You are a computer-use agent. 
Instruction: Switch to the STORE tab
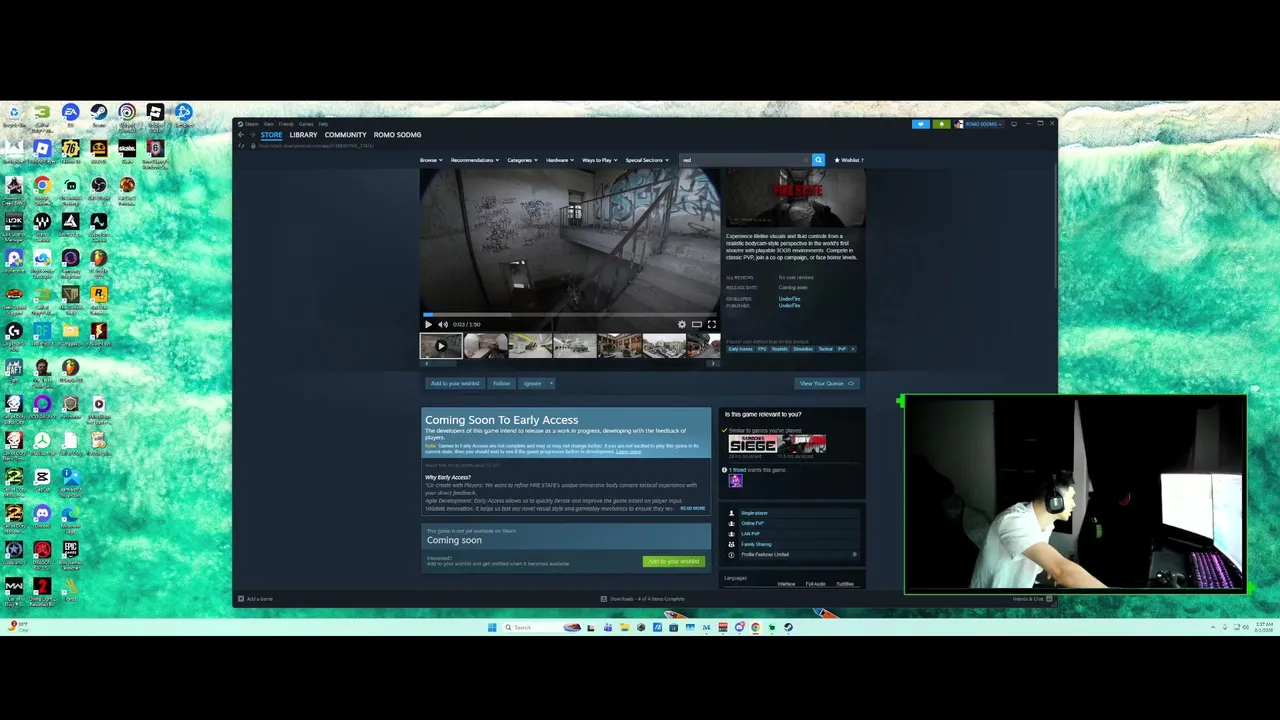272,135
